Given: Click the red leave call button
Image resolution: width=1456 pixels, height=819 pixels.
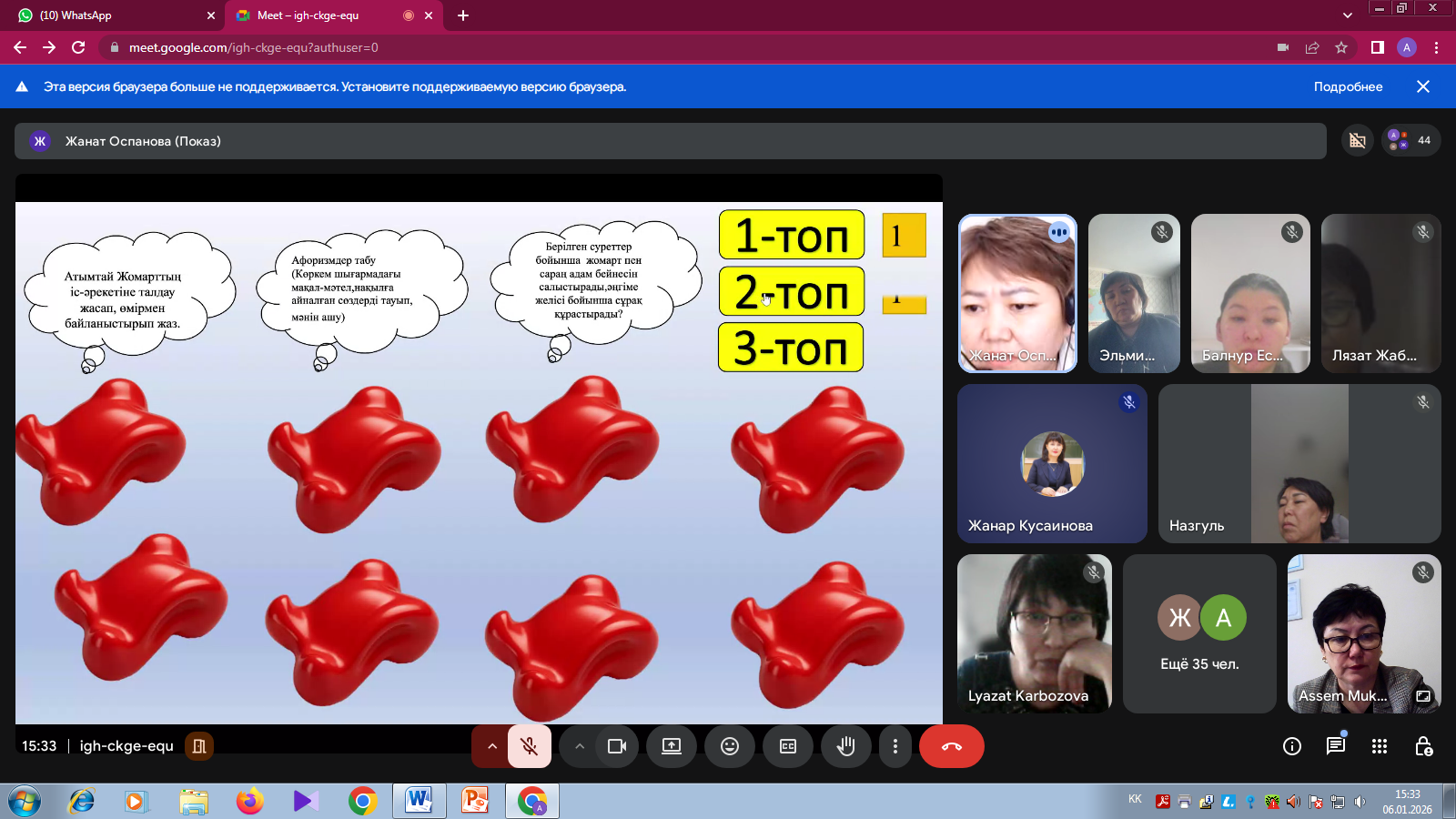Looking at the screenshot, I should (951, 746).
